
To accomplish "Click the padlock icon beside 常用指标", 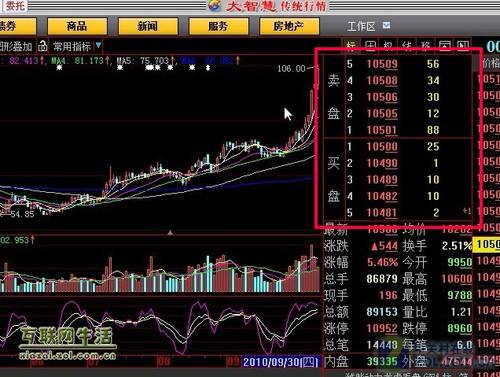I will pyautogui.click(x=43, y=46).
